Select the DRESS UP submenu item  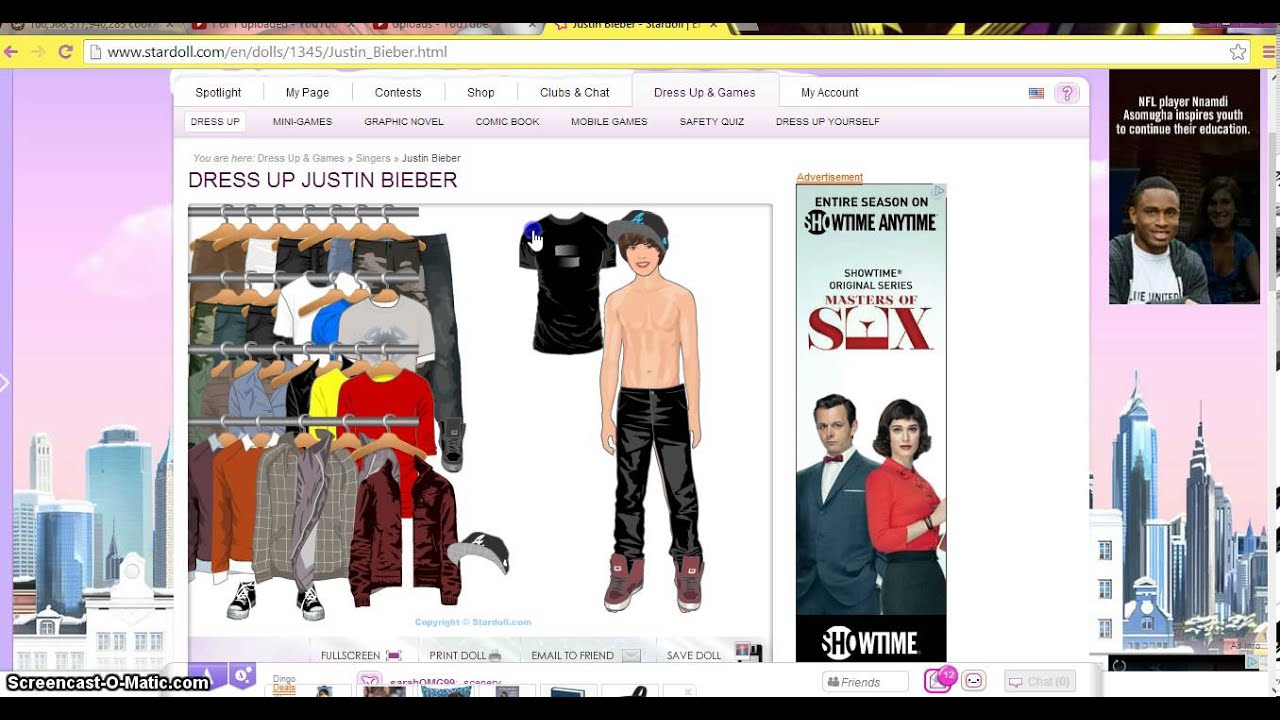tap(215, 122)
